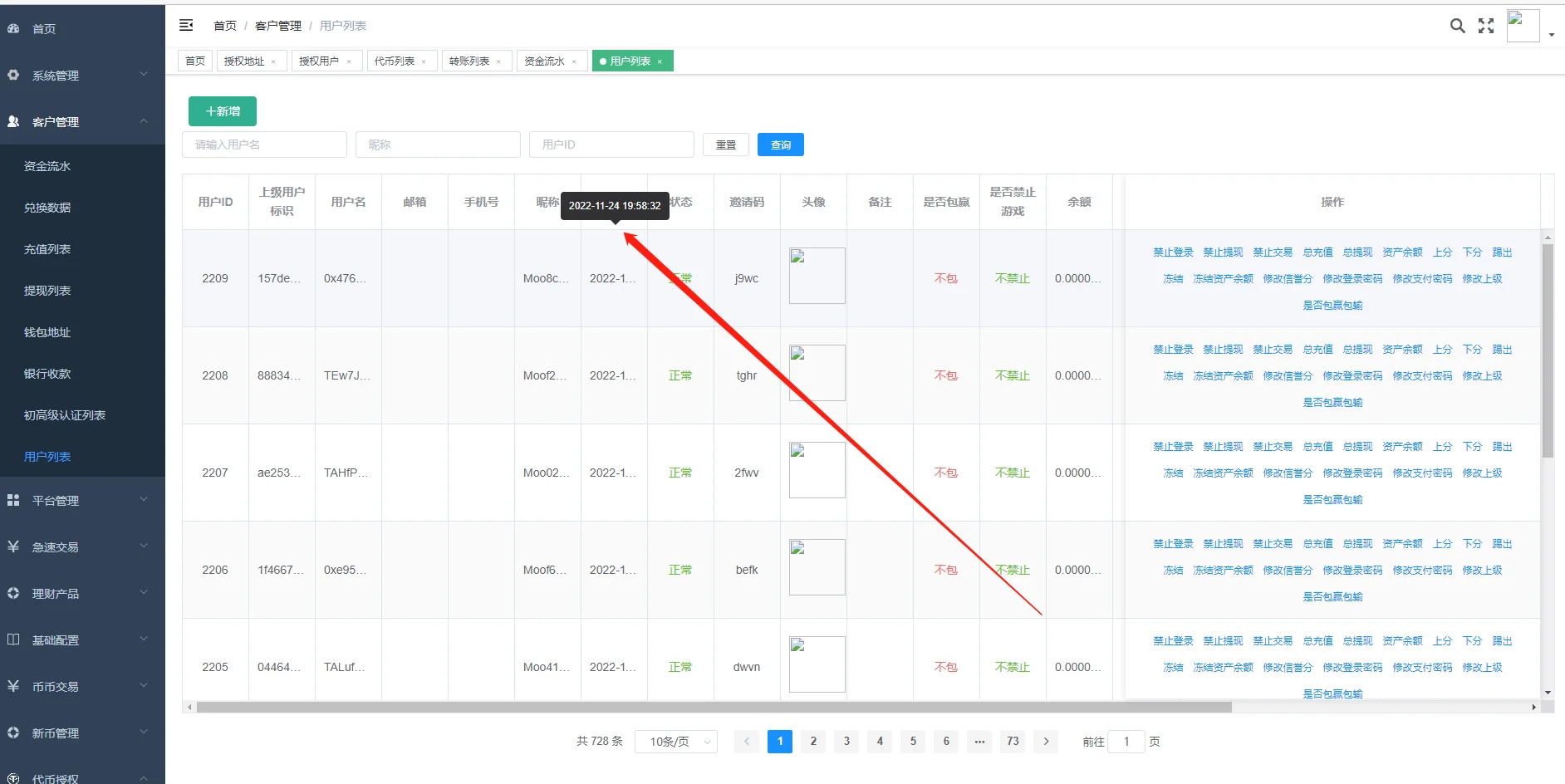1565x784 pixels.
Task: Go to next page using right arrow
Action: click(x=1046, y=742)
